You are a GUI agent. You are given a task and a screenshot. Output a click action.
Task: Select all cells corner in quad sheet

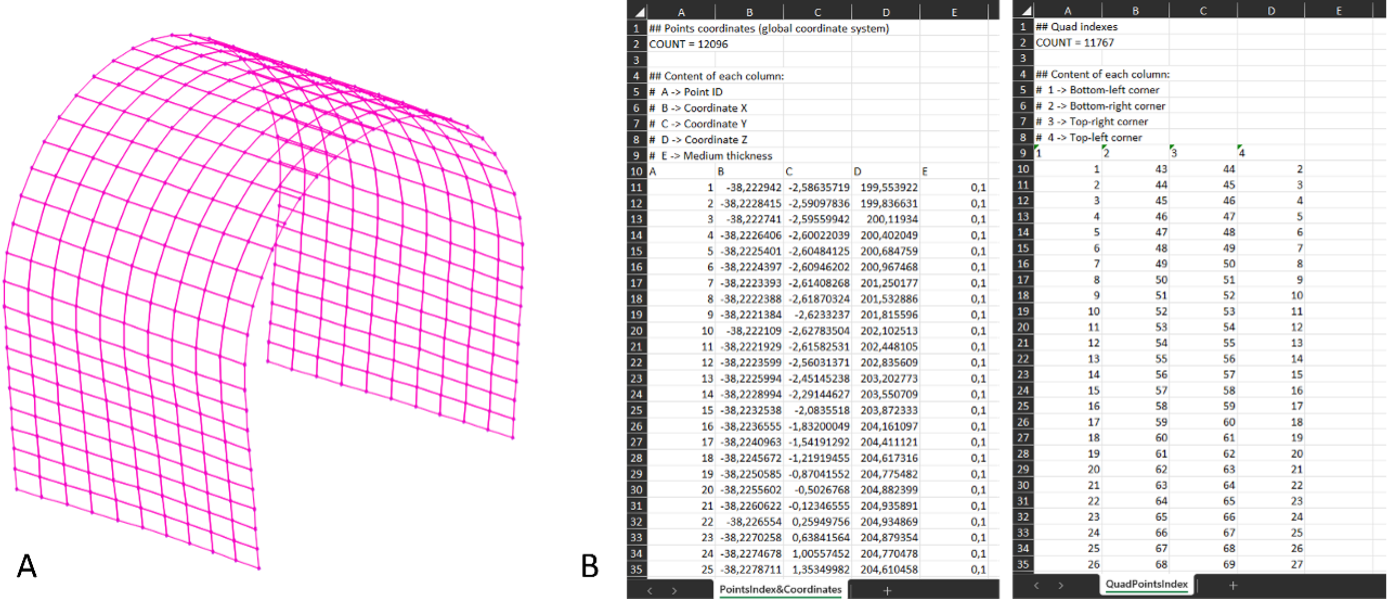1024,10
